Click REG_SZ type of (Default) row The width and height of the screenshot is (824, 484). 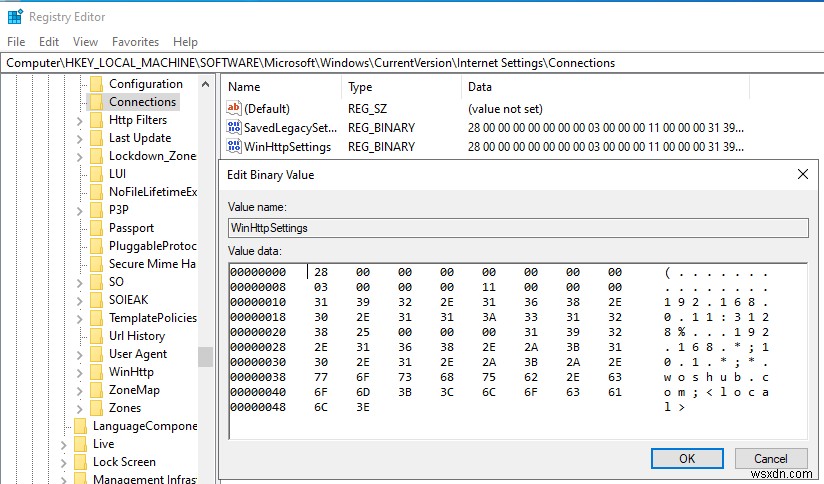click(x=367, y=109)
